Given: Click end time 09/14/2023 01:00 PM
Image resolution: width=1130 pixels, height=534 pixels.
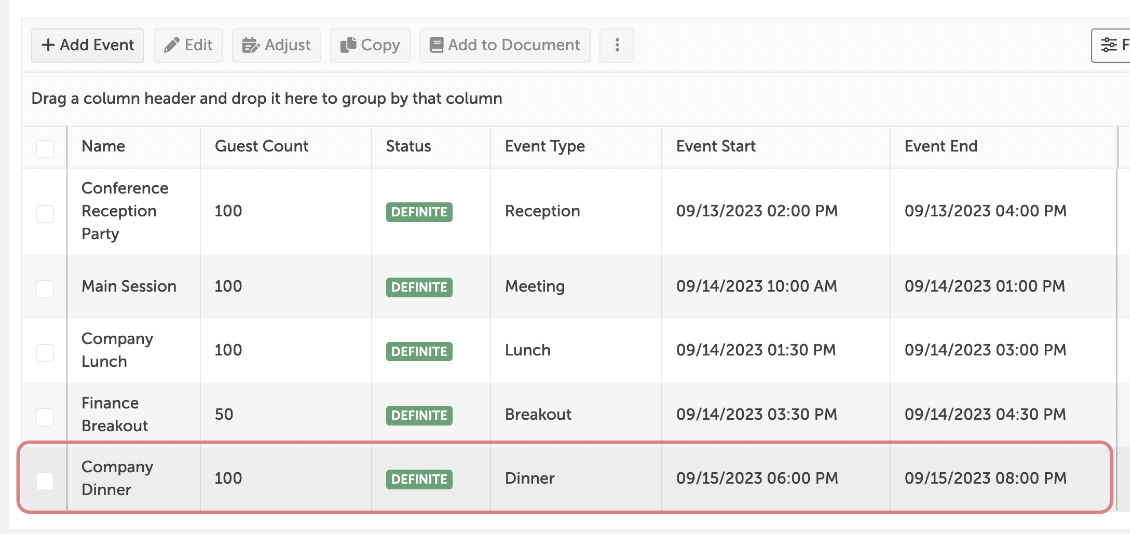Looking at the screenshot, I should (x=985, y=286).
